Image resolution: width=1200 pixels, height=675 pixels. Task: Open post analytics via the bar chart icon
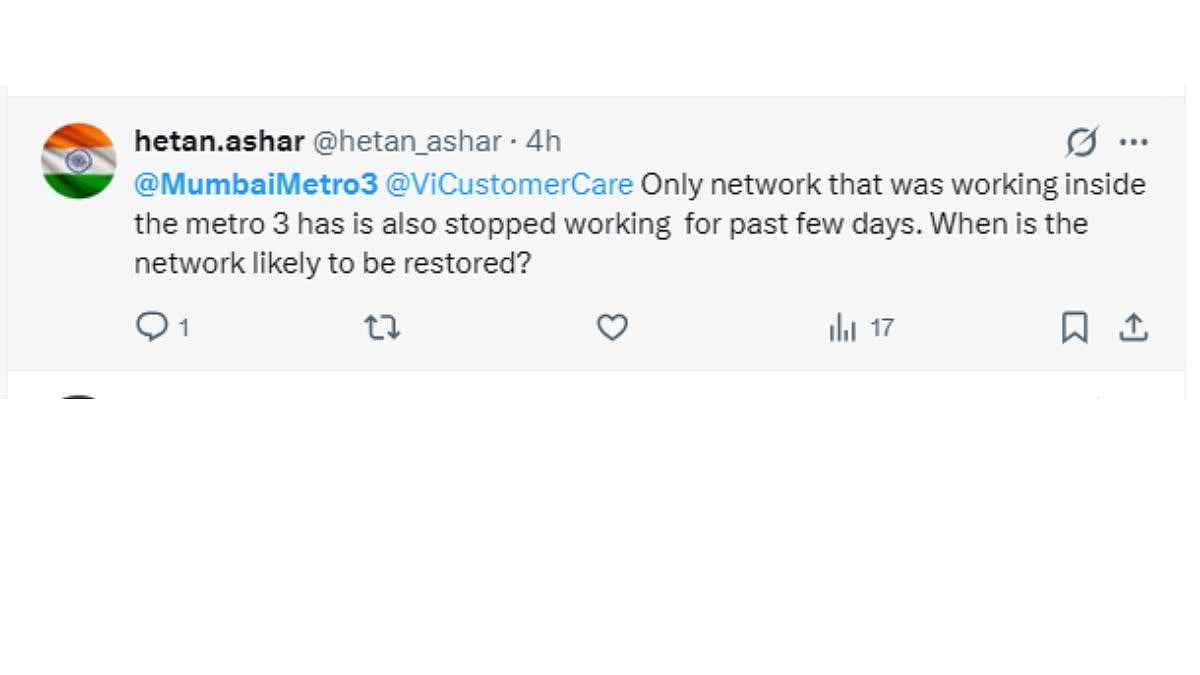[x=843, y=327]
